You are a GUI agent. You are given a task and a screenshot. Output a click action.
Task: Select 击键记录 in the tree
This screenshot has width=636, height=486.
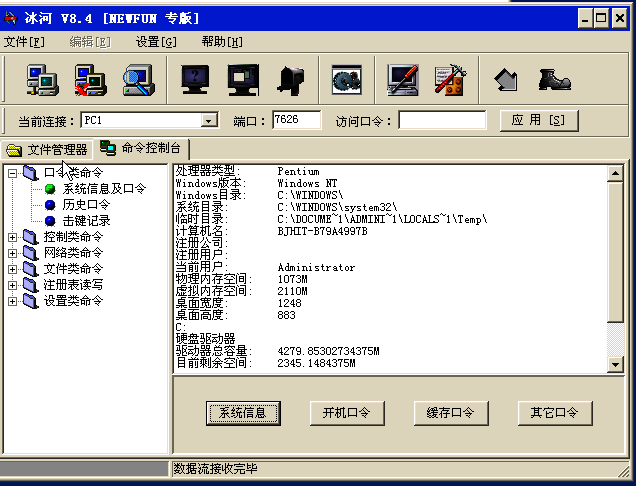(86, 221)
